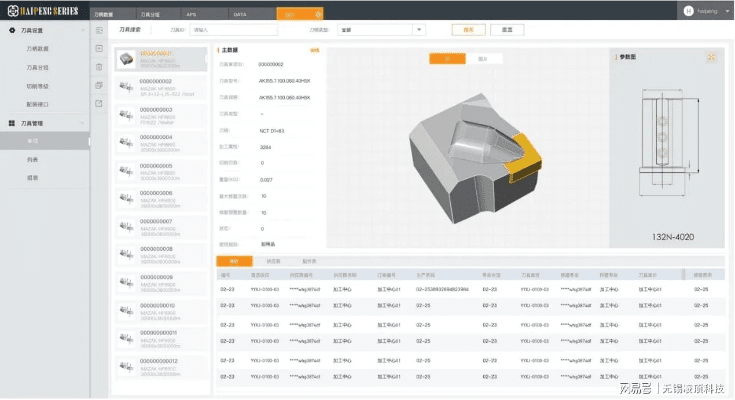The width and height of the screenshot is (735, 400).
Task: Click the add new tool plus icon
Action: tap(98, 49)
